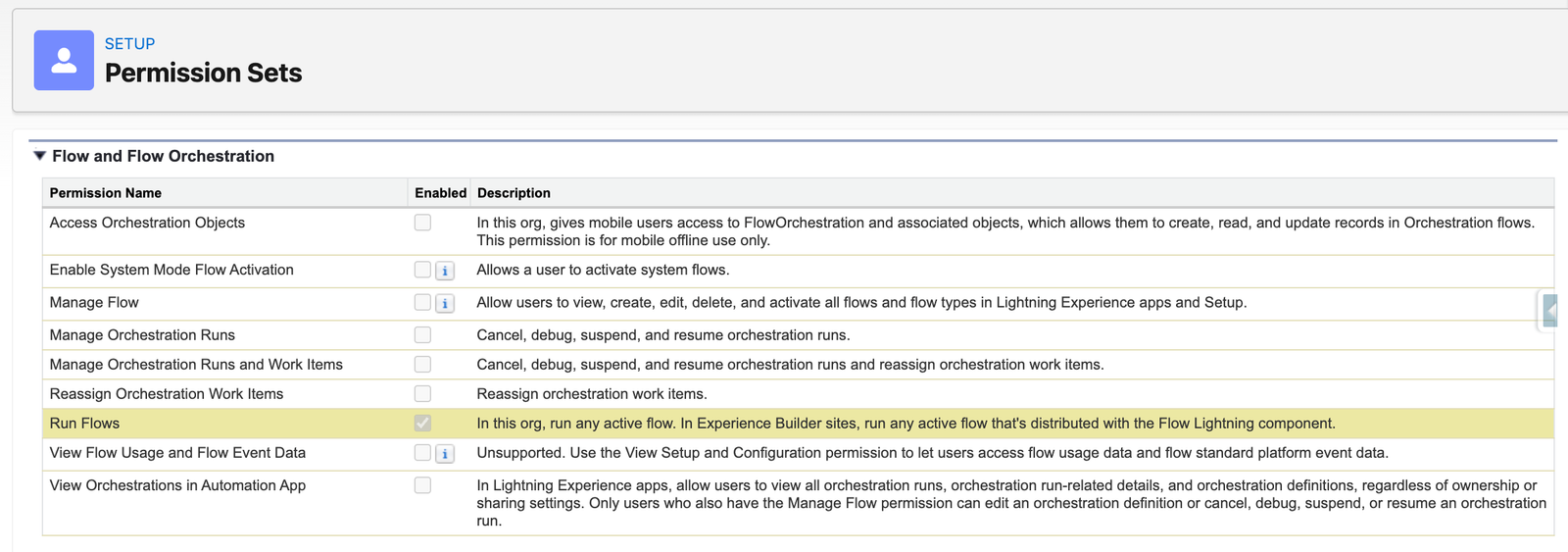1568x552 pixels.
Task: Check the Reassign Orchestration Work Items checkbox
Action: point(422,394)
